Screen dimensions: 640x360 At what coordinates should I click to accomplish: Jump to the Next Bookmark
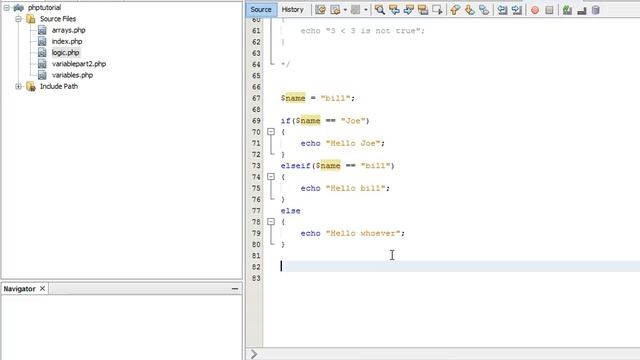(469, 10)
